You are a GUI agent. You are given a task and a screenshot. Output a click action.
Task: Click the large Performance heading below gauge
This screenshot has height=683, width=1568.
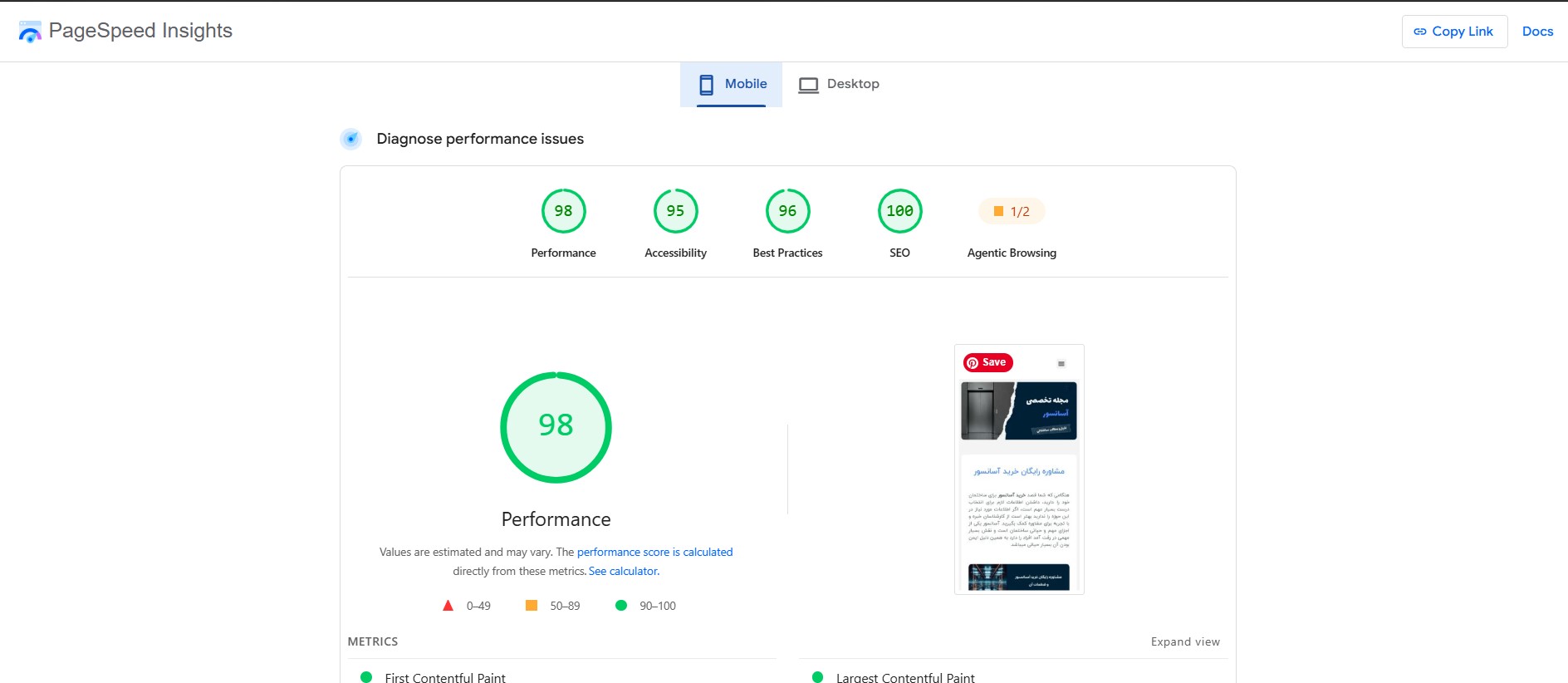coord(556,519)
